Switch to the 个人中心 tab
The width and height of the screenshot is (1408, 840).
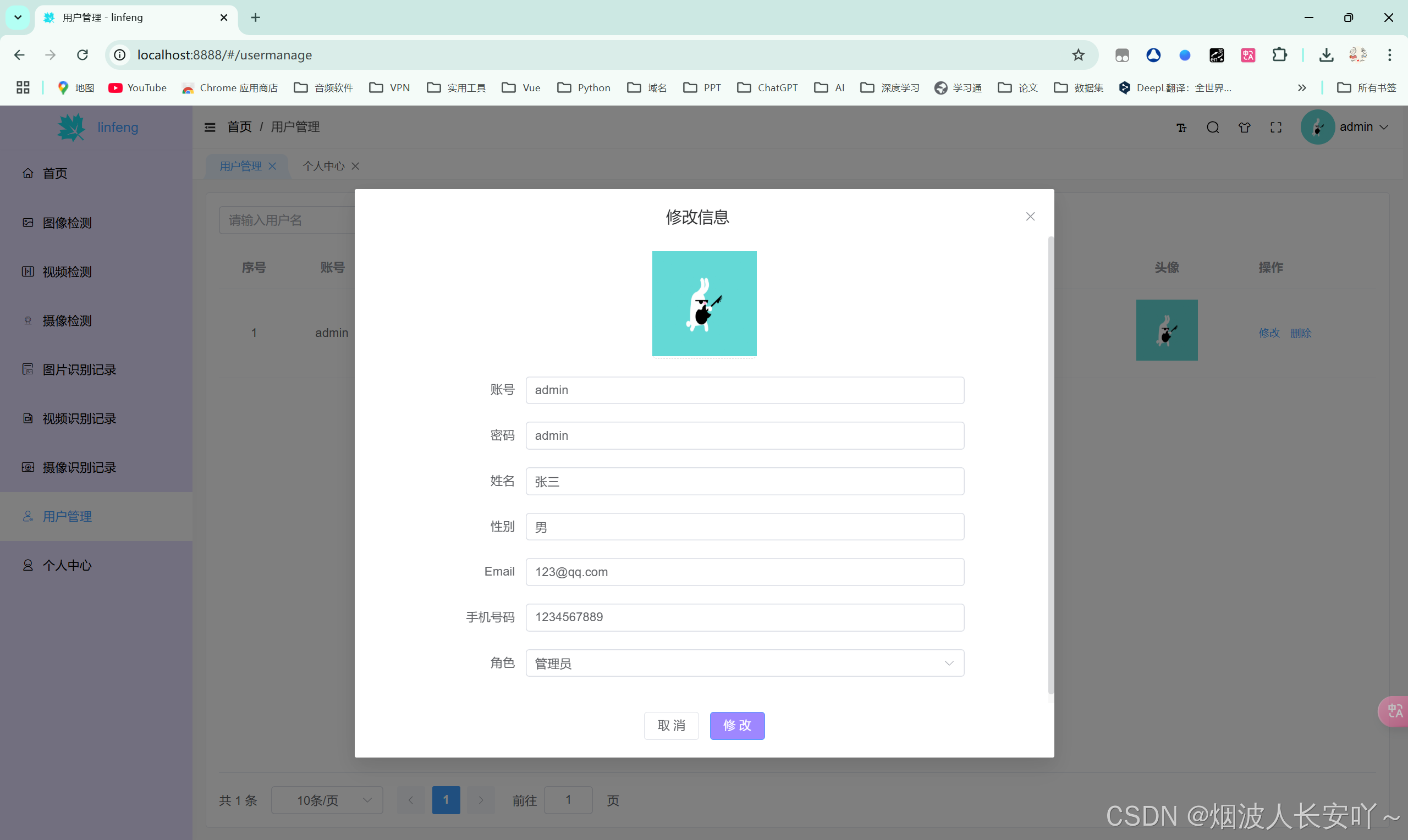323,166
